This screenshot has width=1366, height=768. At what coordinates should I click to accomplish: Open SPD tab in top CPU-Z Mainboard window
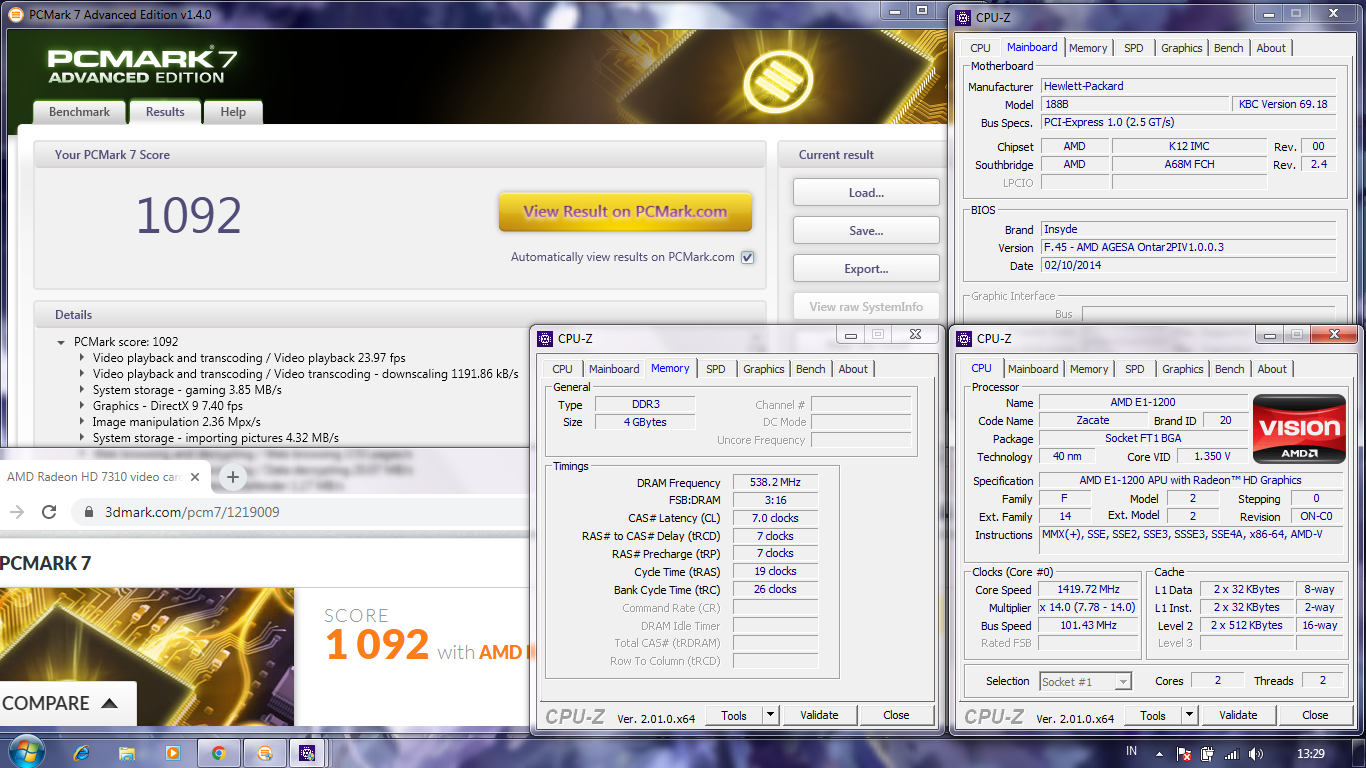1134,48
